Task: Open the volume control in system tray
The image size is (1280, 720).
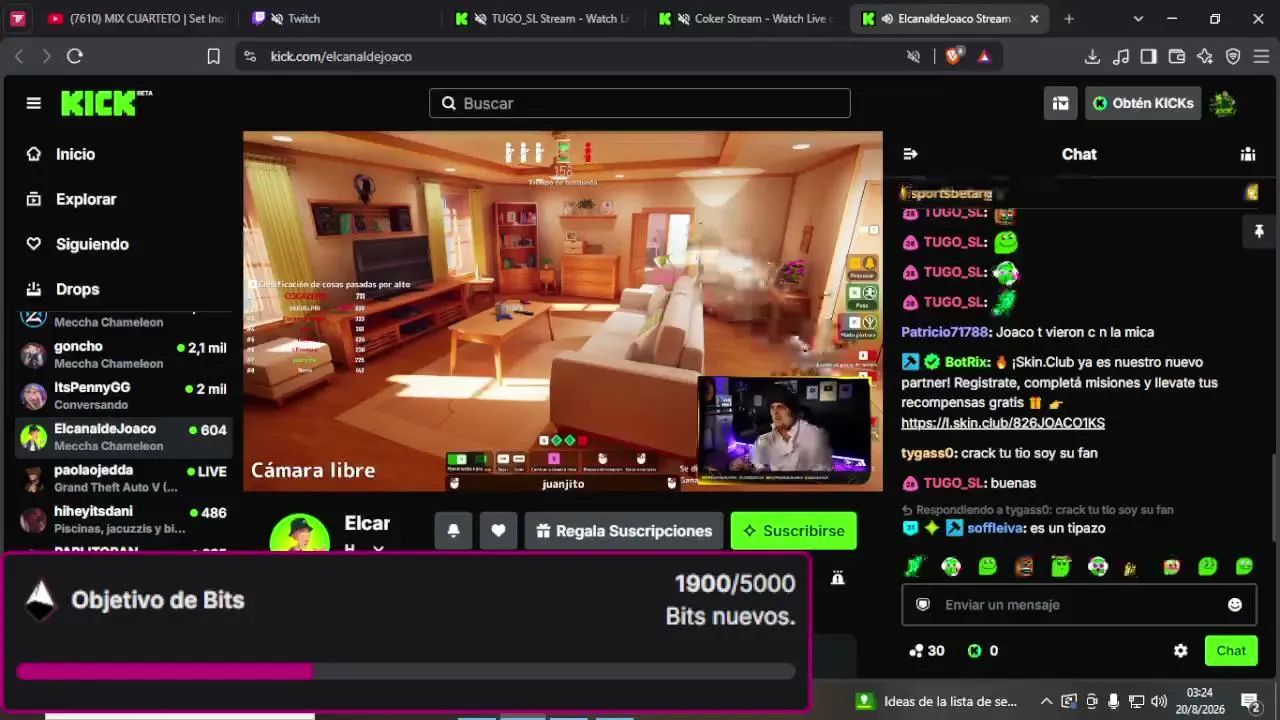Action: tap(1159, 702)
